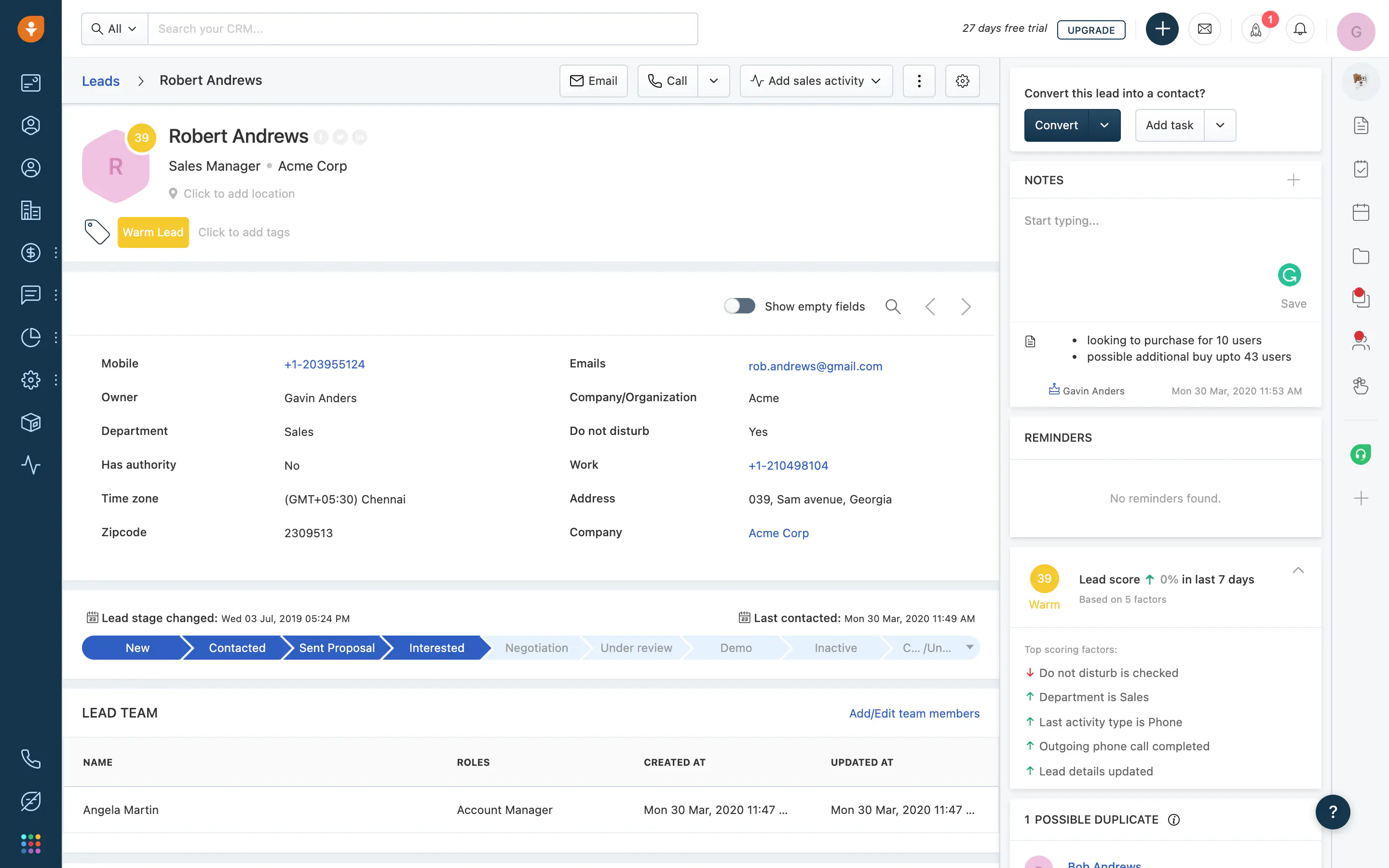Select the Interested stage tab
Image resolution: width=1389 pixels, height=868 pixels.
click(436, 647)
